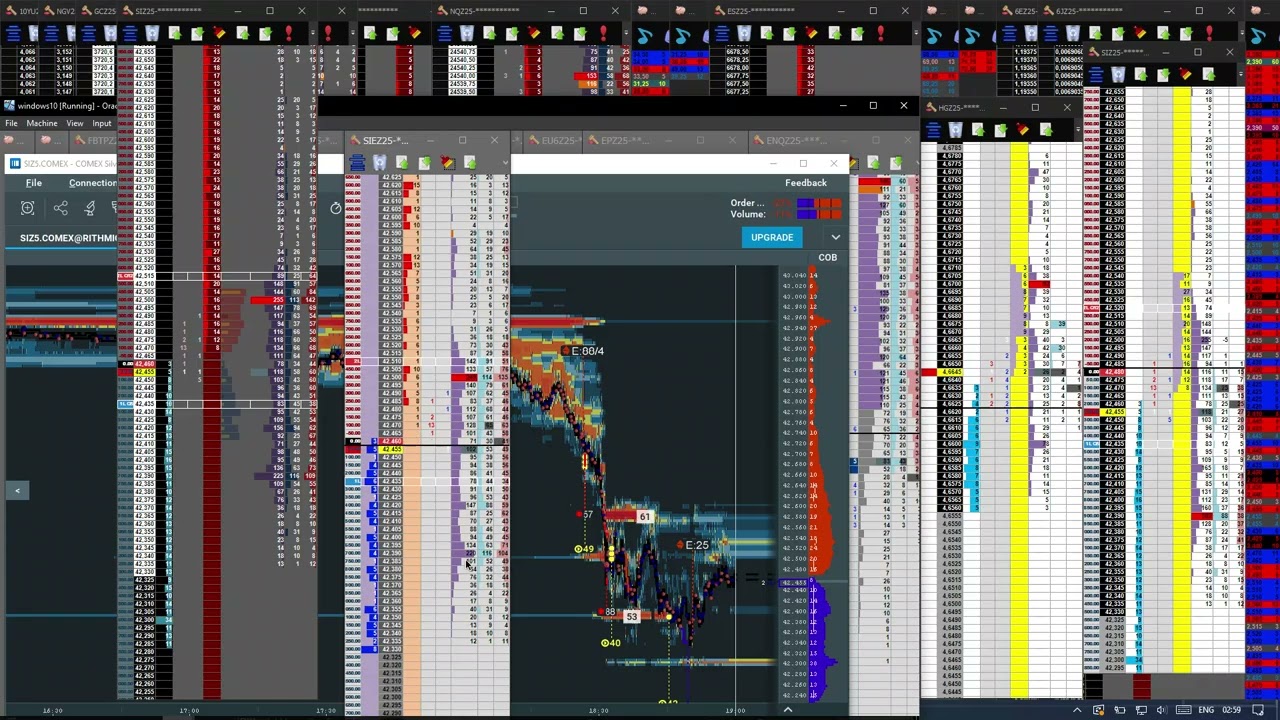Click blue lines icon in HGZ25 window
This screenshot has height=720, width=1280.
(x=933, y=130)
